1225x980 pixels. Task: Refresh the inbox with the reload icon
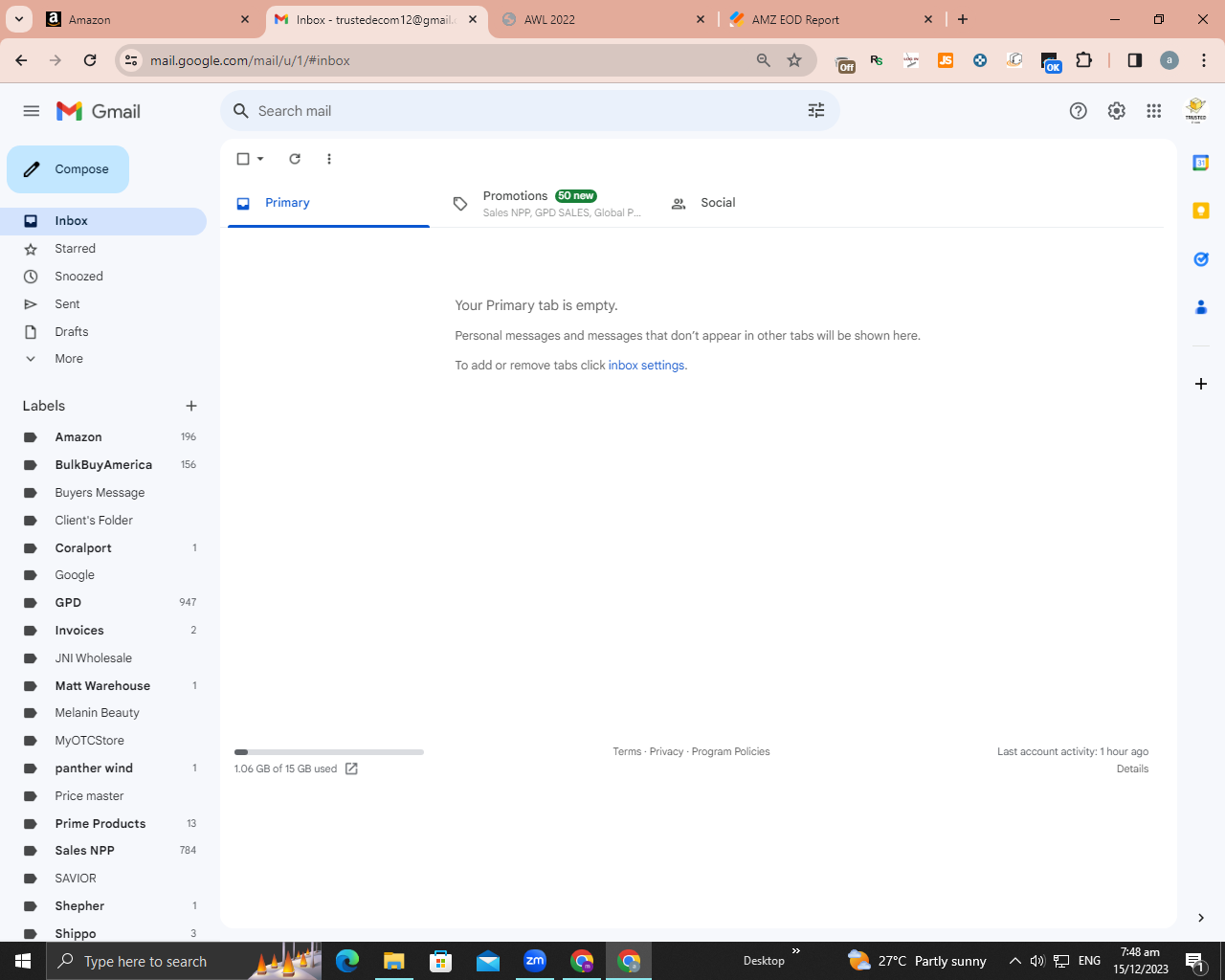pos(295,159)
